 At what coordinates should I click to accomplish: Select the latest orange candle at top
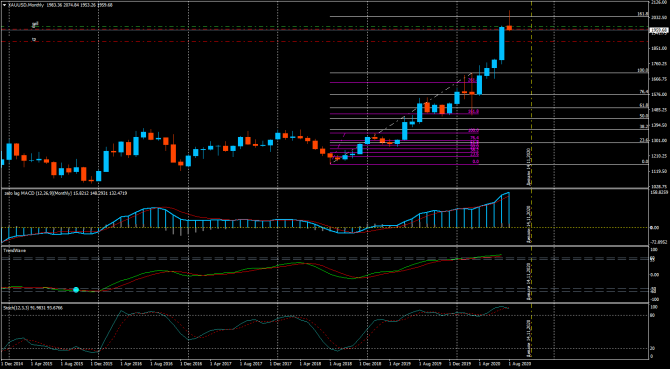[x=509, y=28]
